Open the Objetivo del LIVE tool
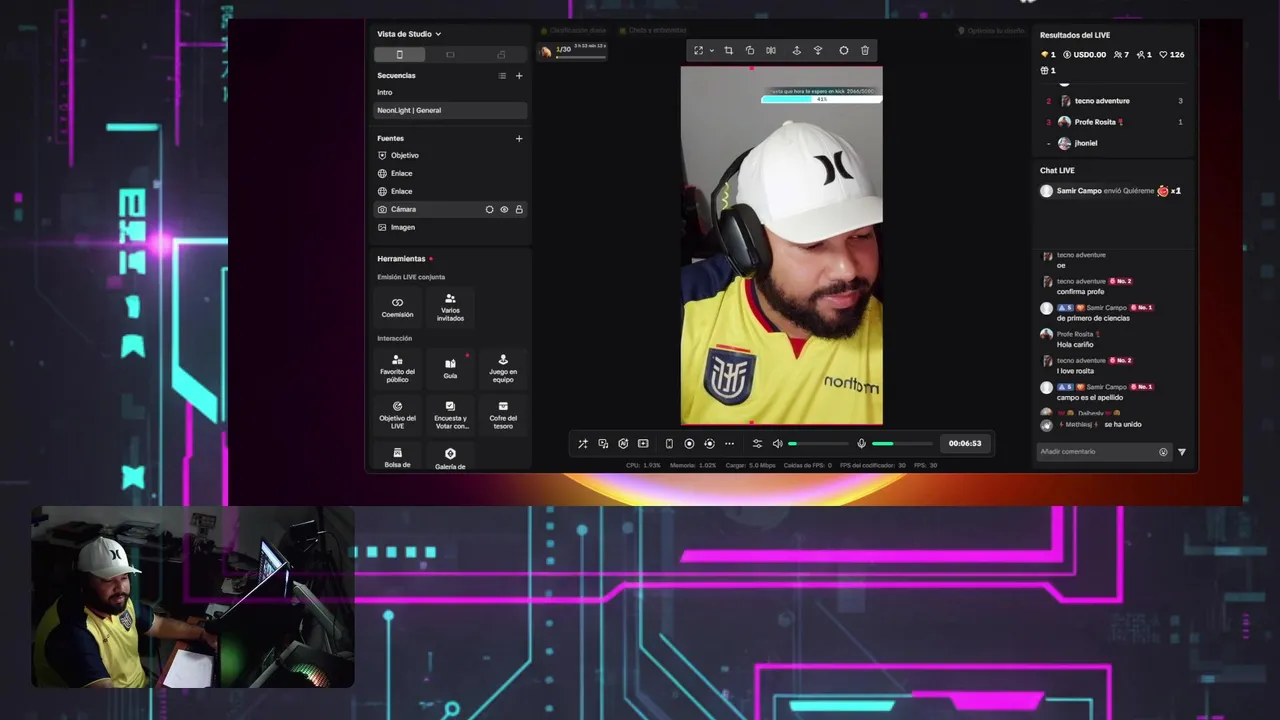Viewport: 1280px width, 720px height. click(397, 414)
